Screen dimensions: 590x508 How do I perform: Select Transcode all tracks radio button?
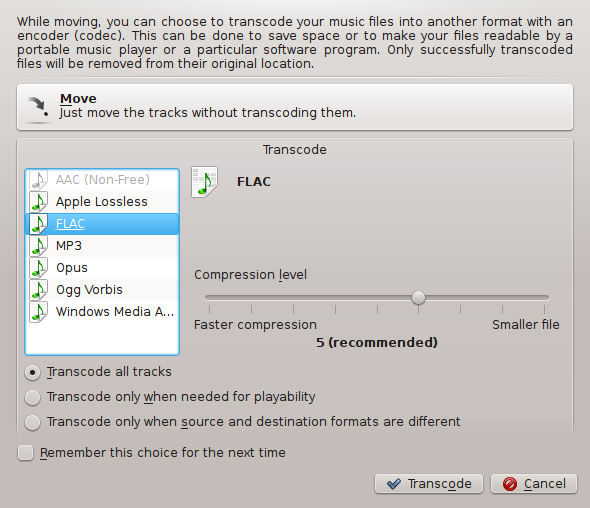32,373
